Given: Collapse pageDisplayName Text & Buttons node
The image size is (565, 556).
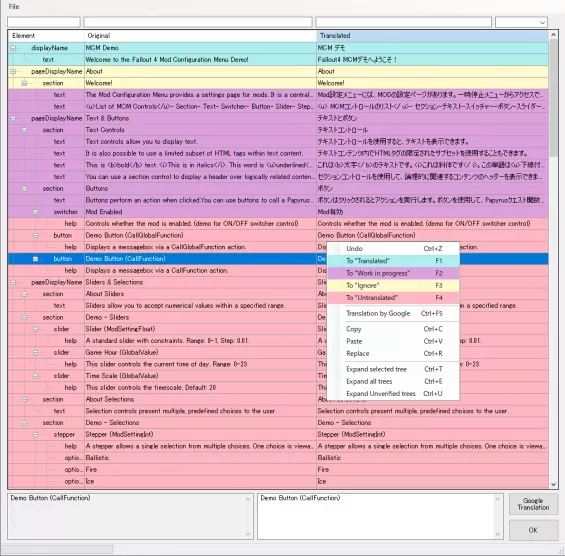Looking at the screenshot, I should pos(13,118).
